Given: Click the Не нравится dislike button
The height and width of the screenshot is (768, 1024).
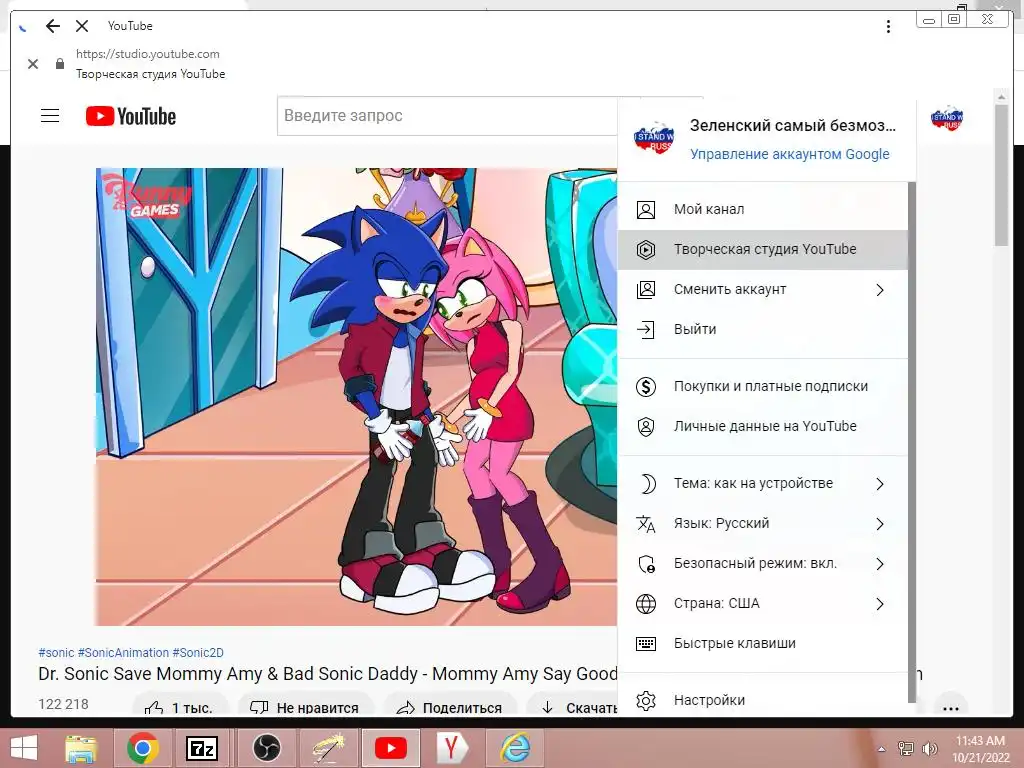Looking at the screenshot, I should tap(306, 707).
